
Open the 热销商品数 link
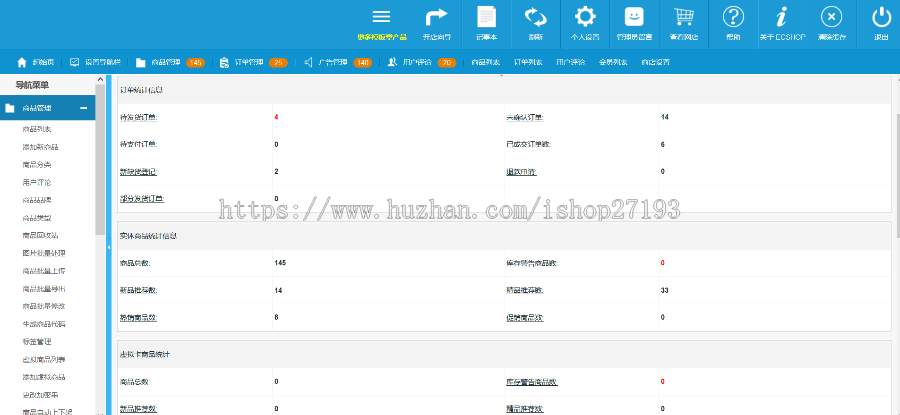[138, 317]
